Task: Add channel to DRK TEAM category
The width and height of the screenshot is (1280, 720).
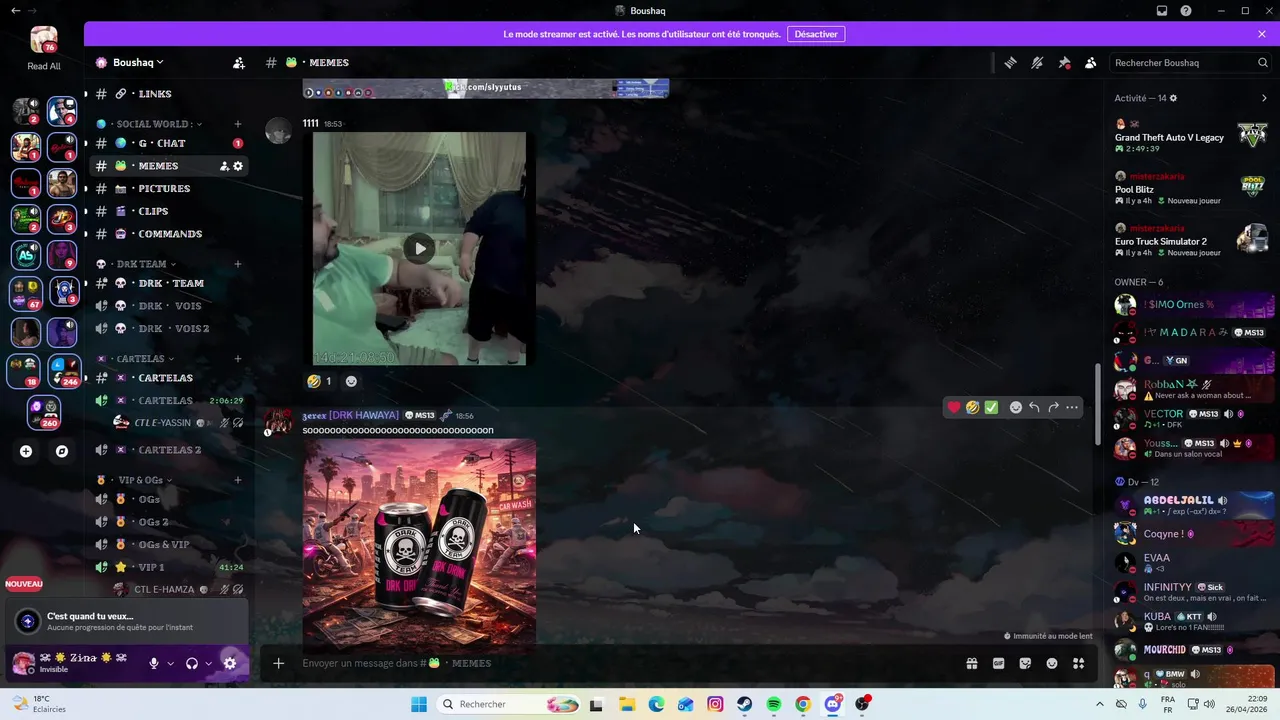Action: click(x=238, y=264)
